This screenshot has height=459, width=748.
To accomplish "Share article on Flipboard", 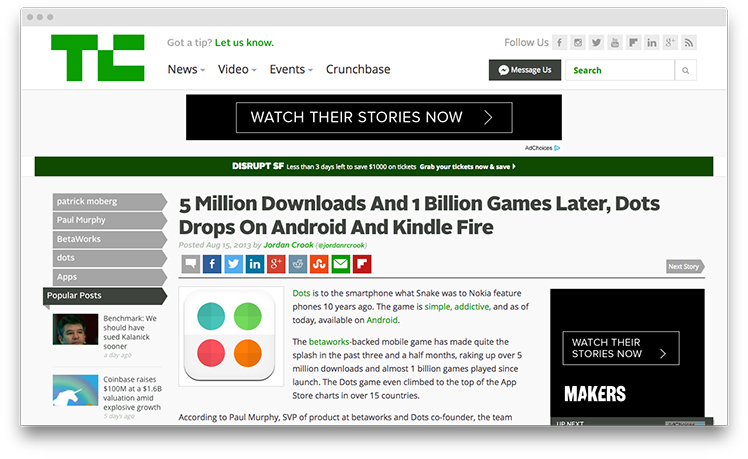I will (362, 264).
